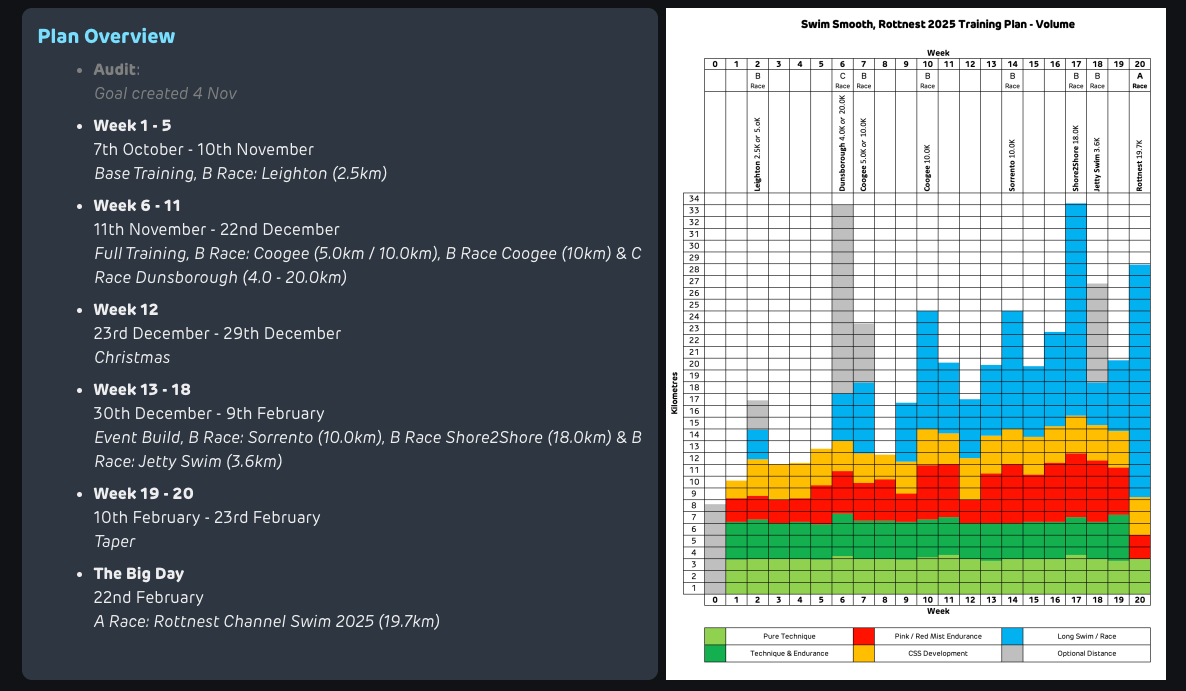This screenshot has width=1186, height=691.
Task: Click the 'Kilometres' vertical axis label
Action: pyautogui.click(x=674, y=393)
